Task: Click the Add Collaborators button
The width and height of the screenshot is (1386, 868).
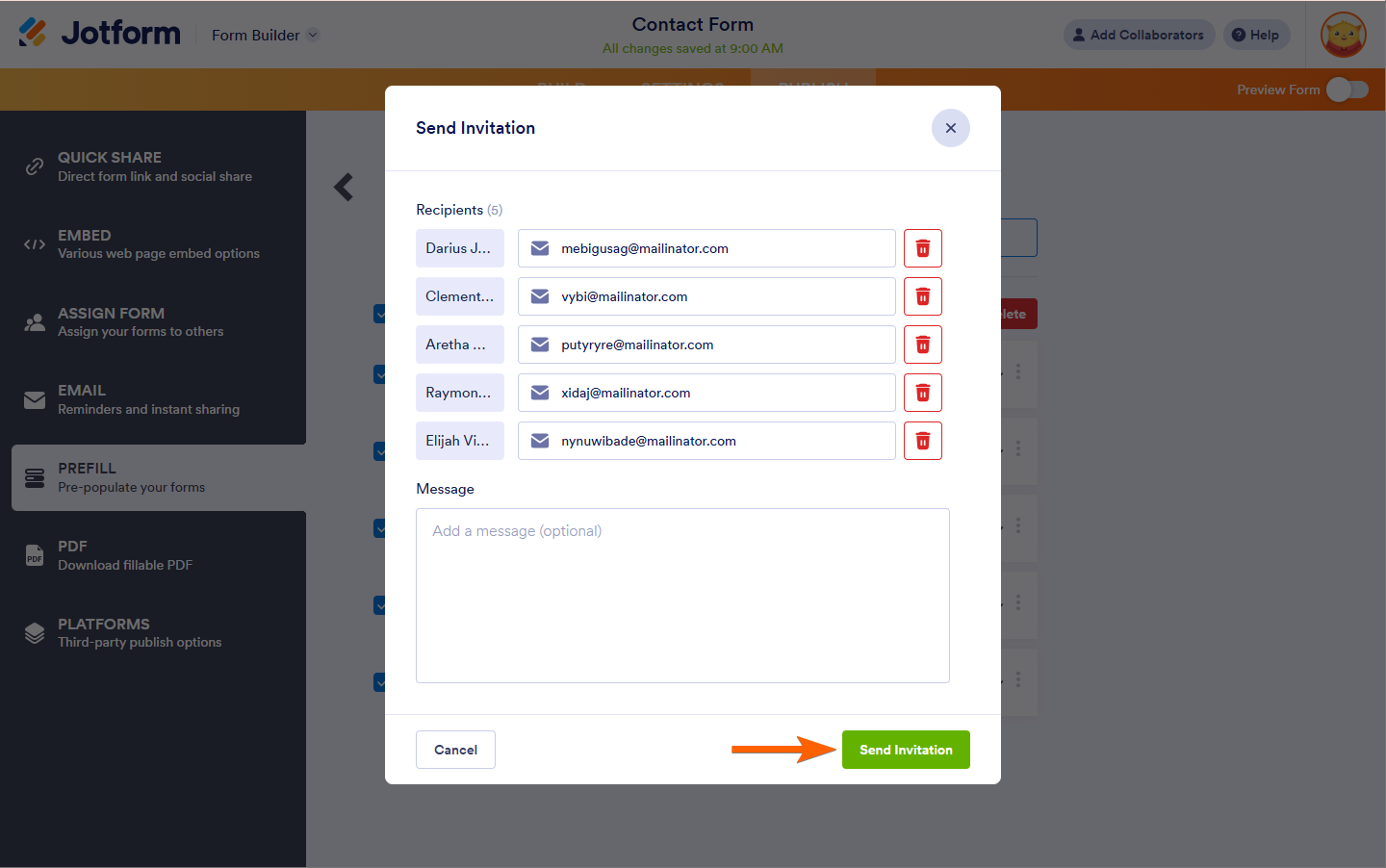Action: [x=1139, y=35]
